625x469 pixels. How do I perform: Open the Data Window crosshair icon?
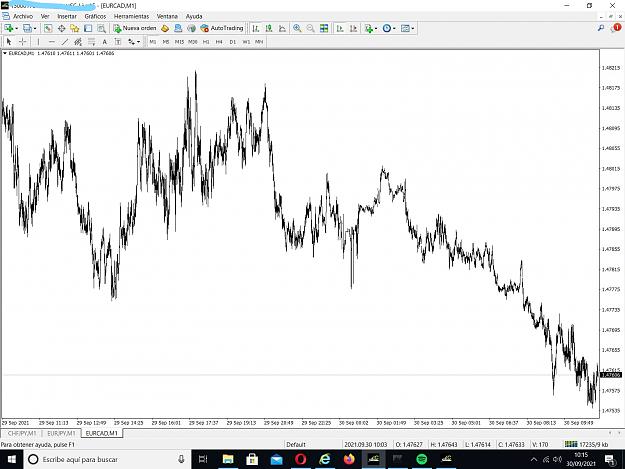(61, 28)
